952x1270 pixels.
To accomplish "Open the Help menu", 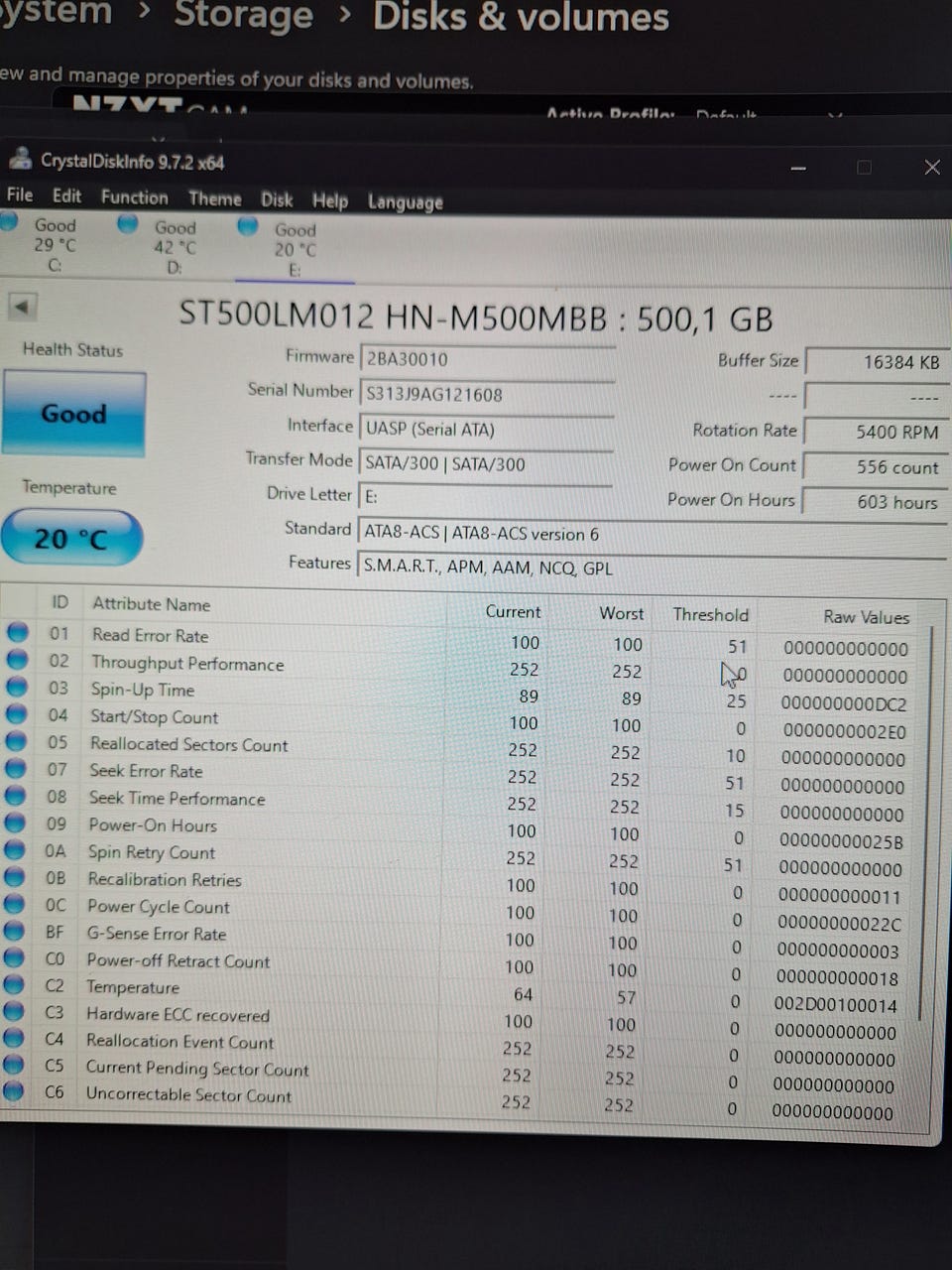I will click(x=330, y=200).
